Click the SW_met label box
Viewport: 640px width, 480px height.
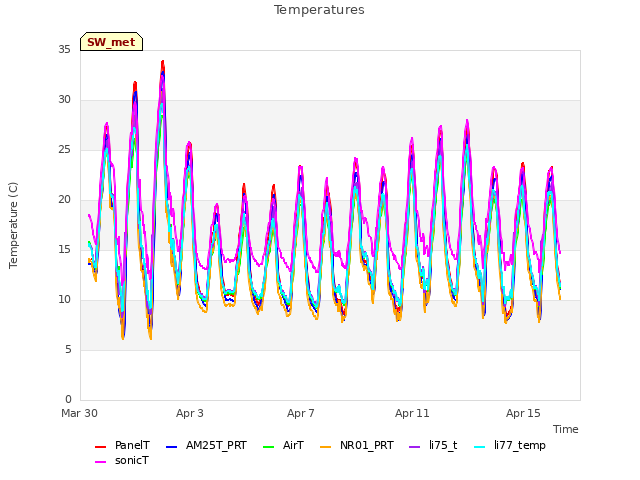(x=111, y=42)
